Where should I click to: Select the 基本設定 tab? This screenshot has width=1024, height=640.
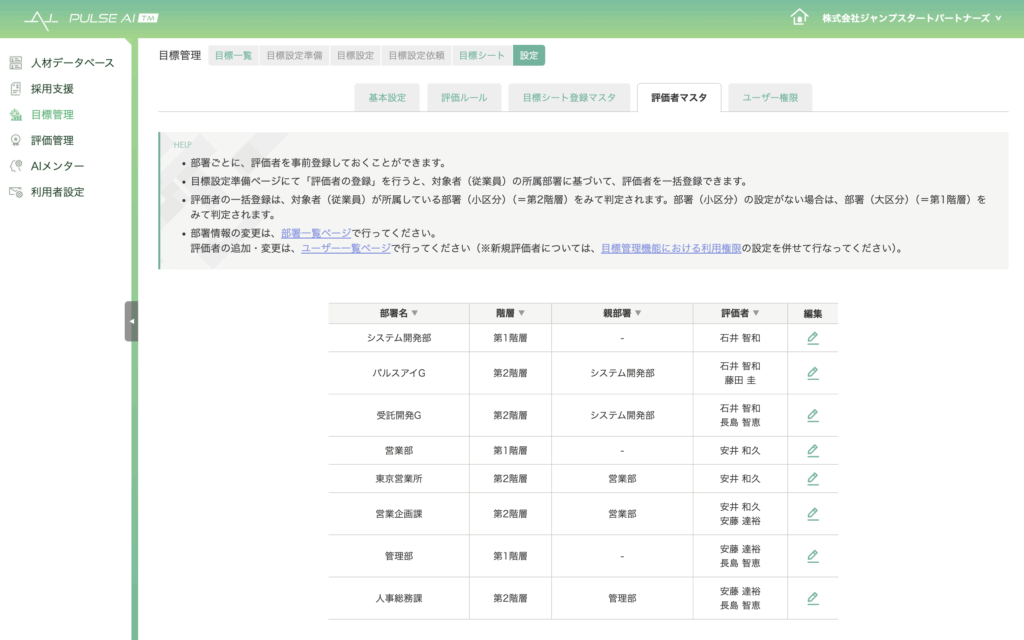[x=387, y=98]
